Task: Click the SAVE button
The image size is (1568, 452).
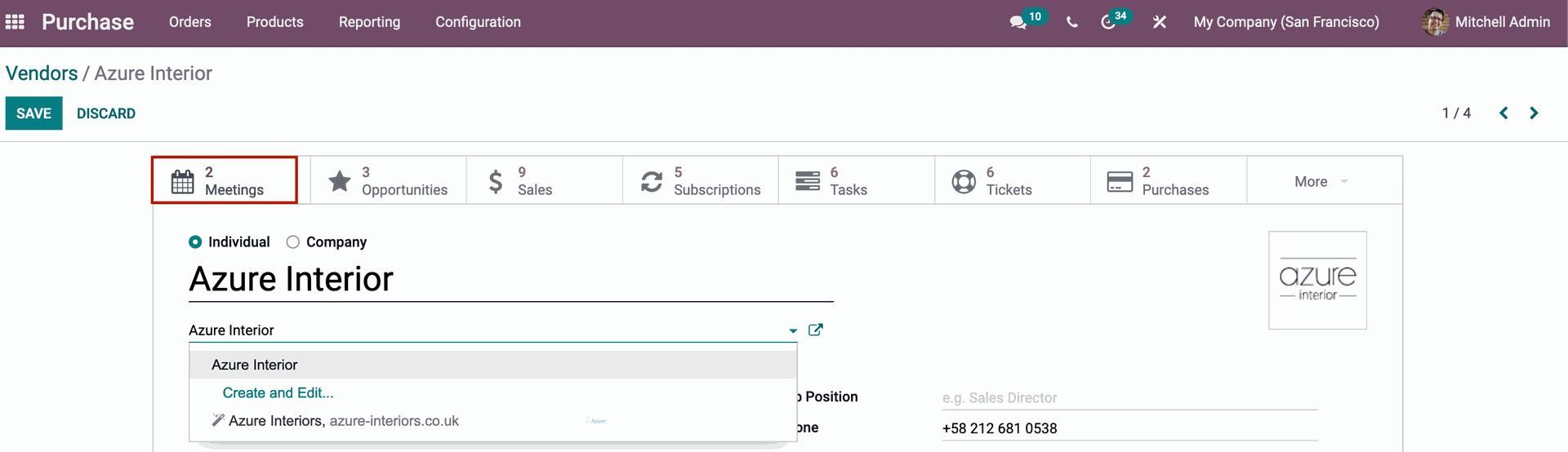Action: [34, 113]
